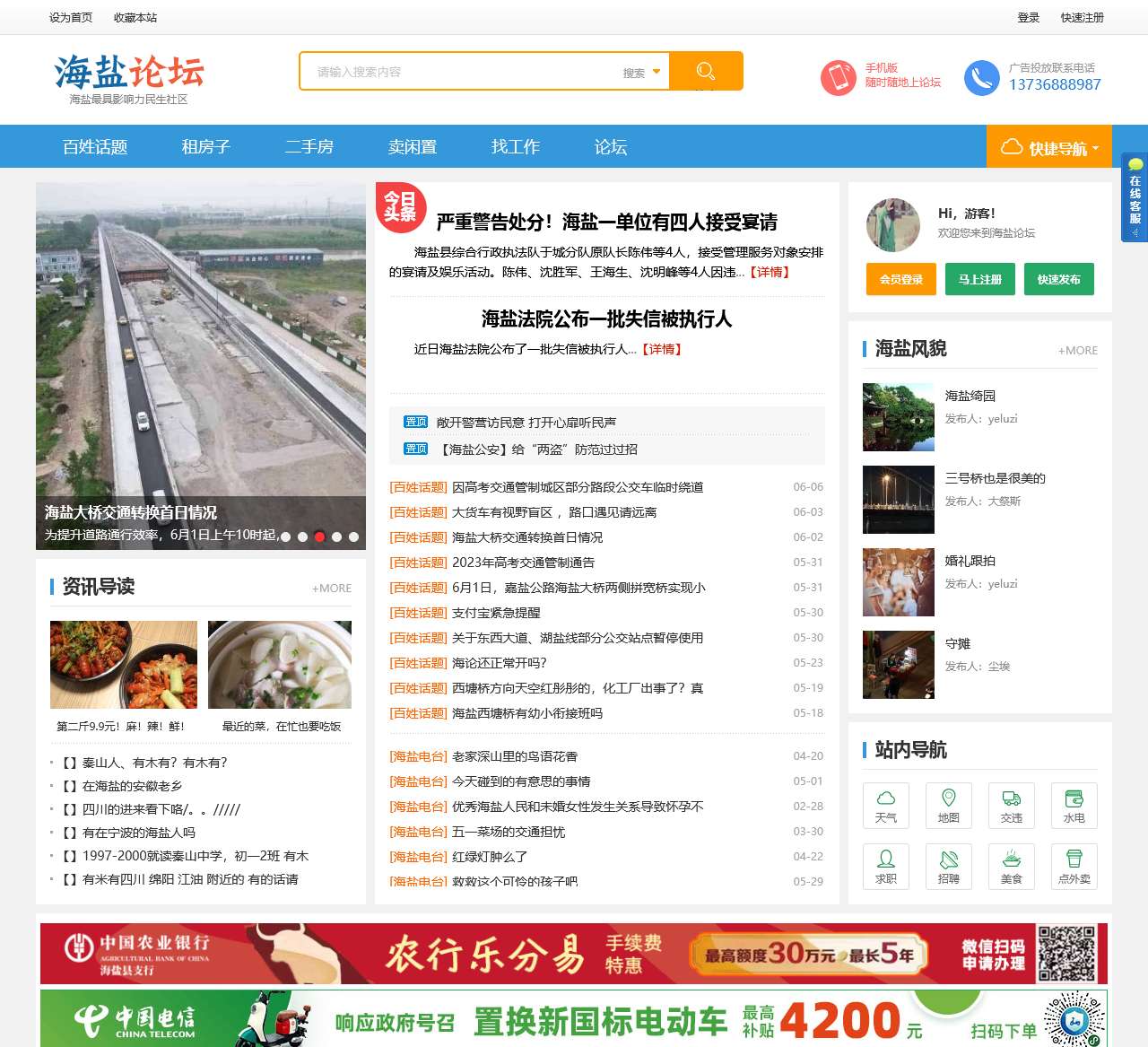Viewport: 1148px width, 1047px height.
Task: Click the search content input field
Action: pos(462,72)
